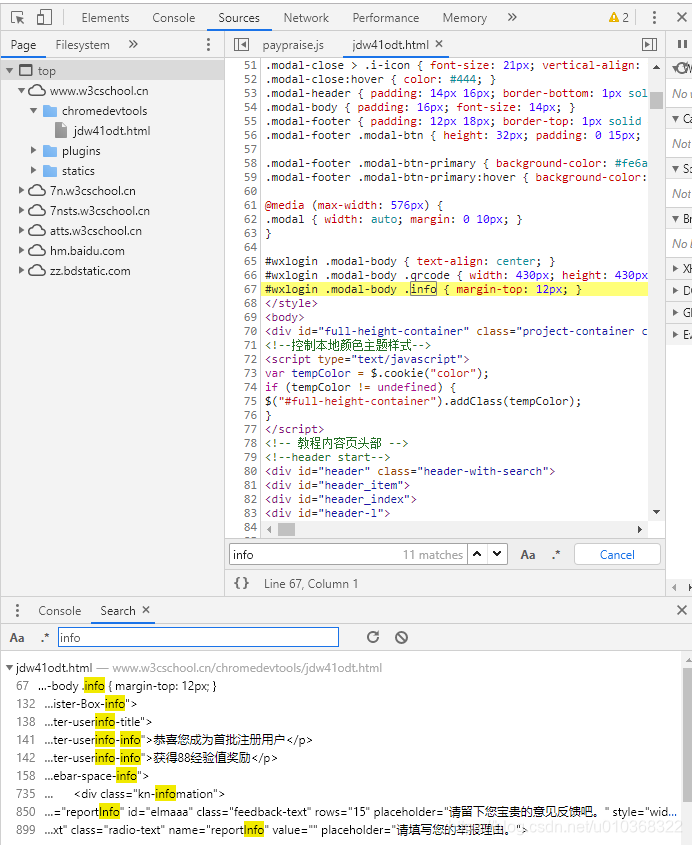692x845 pixels.
Task: Expand 7nsts.w3cschool.cn domain
Action: coord(22,210)
